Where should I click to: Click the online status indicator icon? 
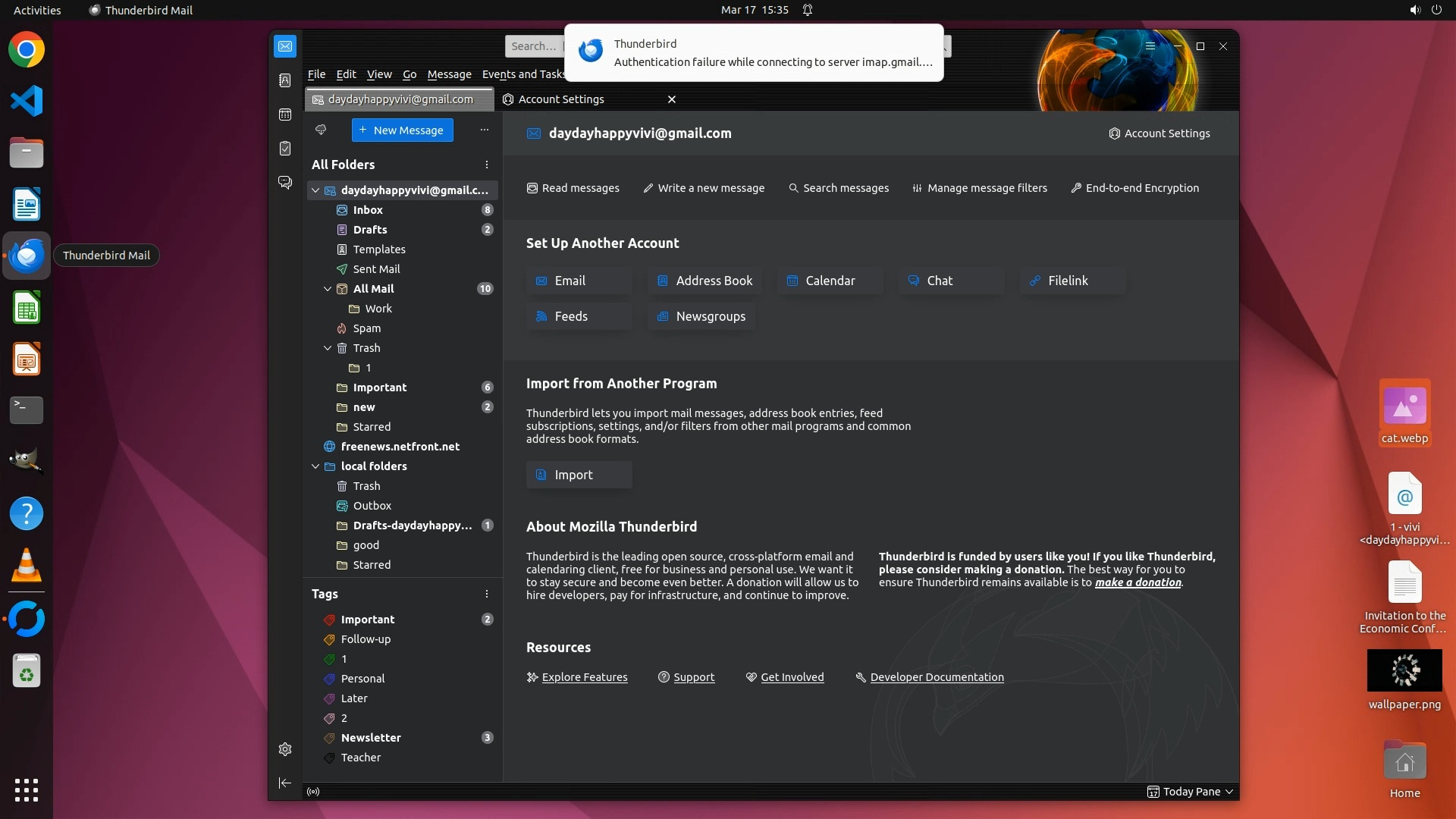313,792
